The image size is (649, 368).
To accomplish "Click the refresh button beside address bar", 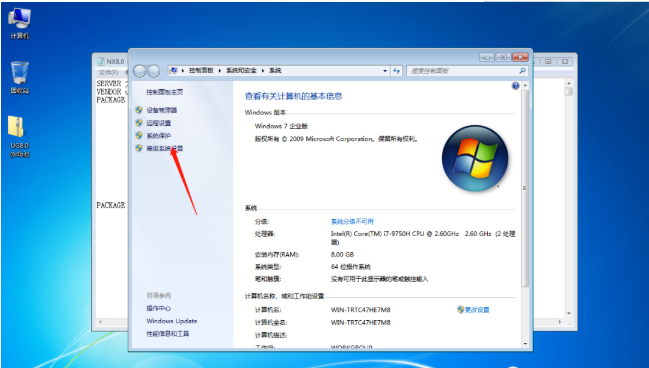I will 397,71.
